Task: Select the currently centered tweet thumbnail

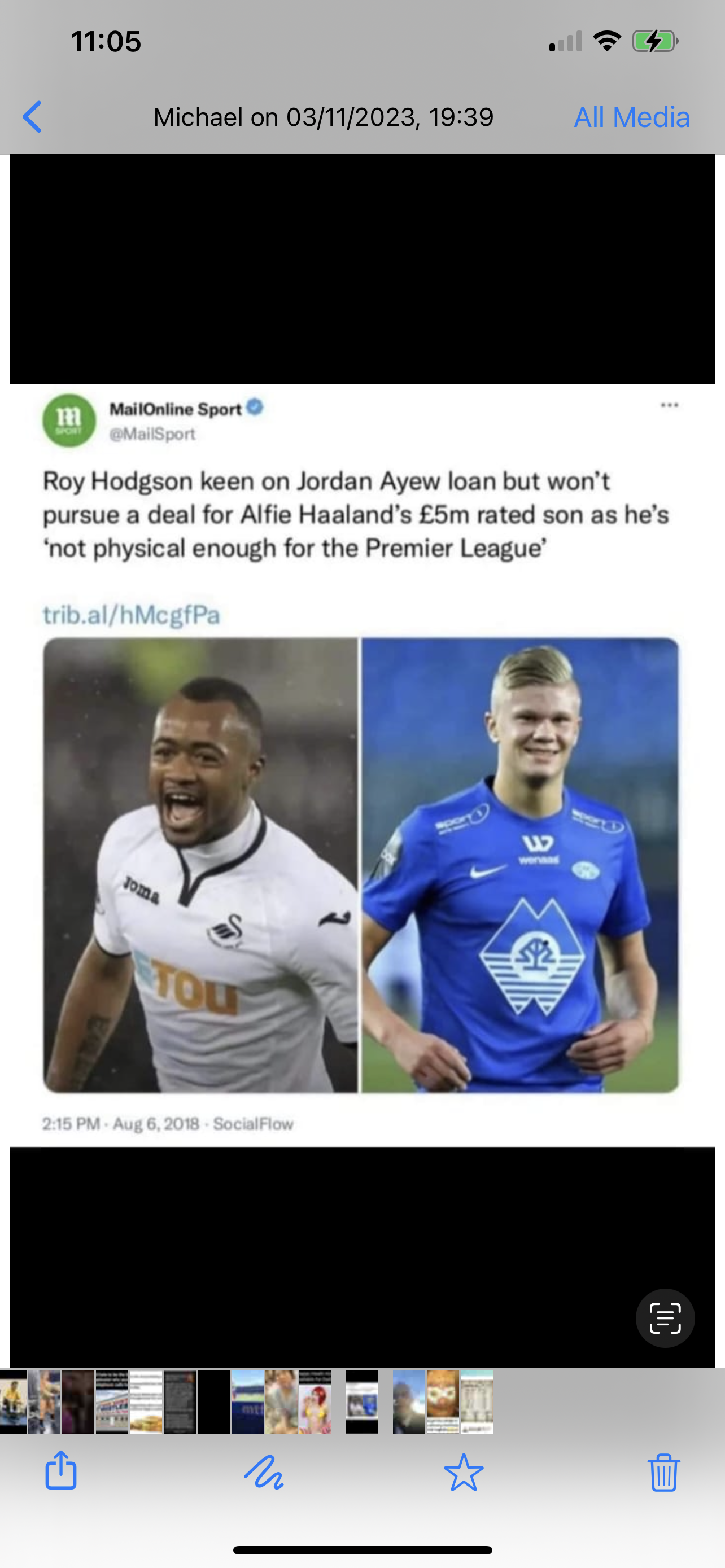Action: tap(362, 1402)
